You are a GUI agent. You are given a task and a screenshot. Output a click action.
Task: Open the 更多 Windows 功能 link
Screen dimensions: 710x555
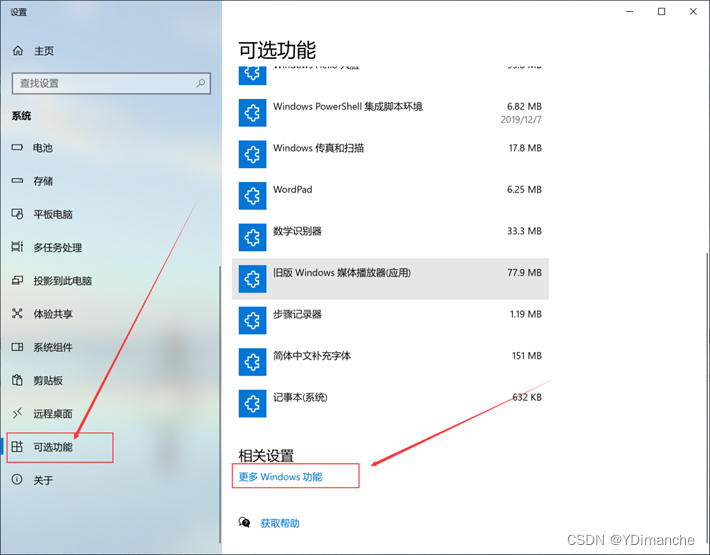point(280,477)
